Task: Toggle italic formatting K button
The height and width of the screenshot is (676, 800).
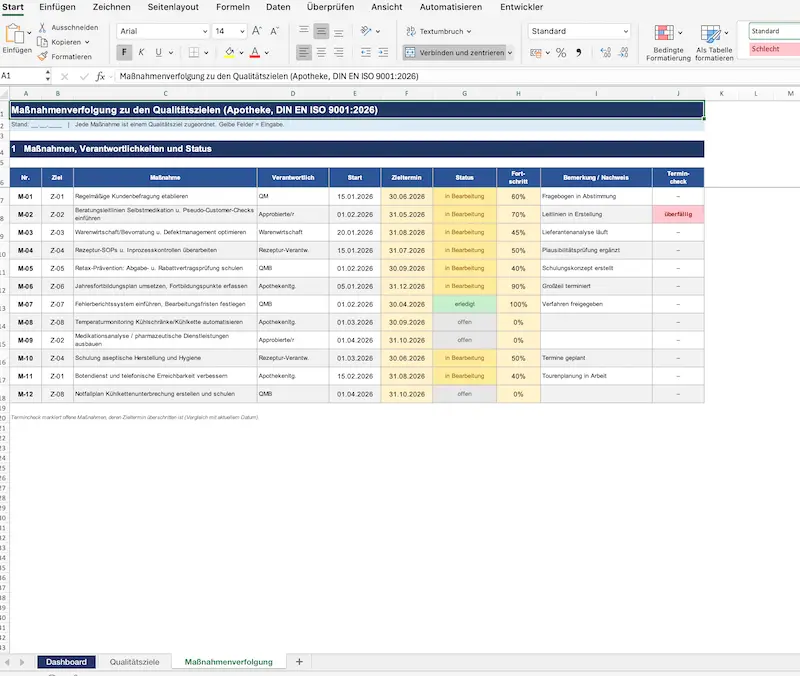Action: point(141,52)
